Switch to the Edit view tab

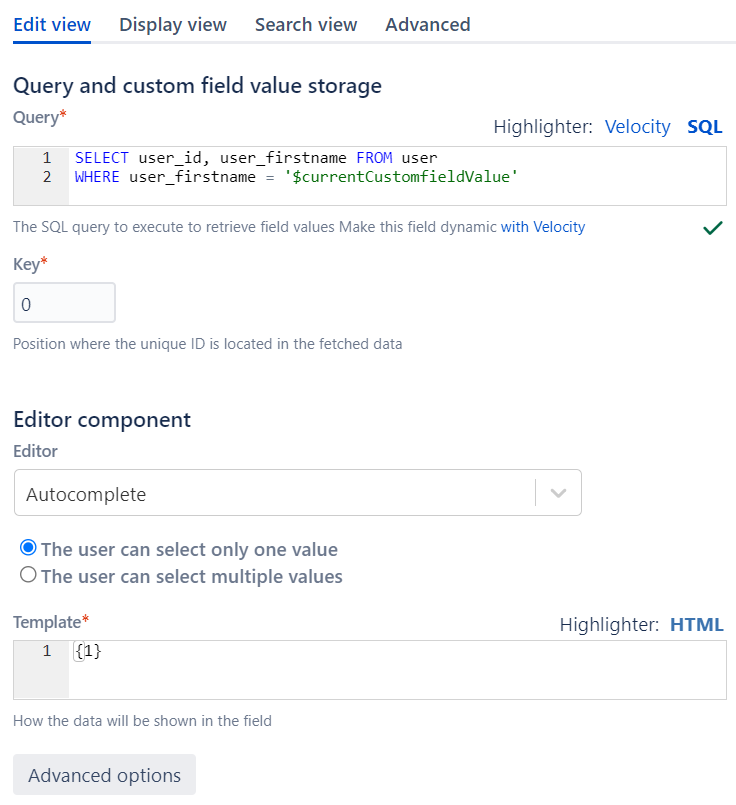[52, 24]
